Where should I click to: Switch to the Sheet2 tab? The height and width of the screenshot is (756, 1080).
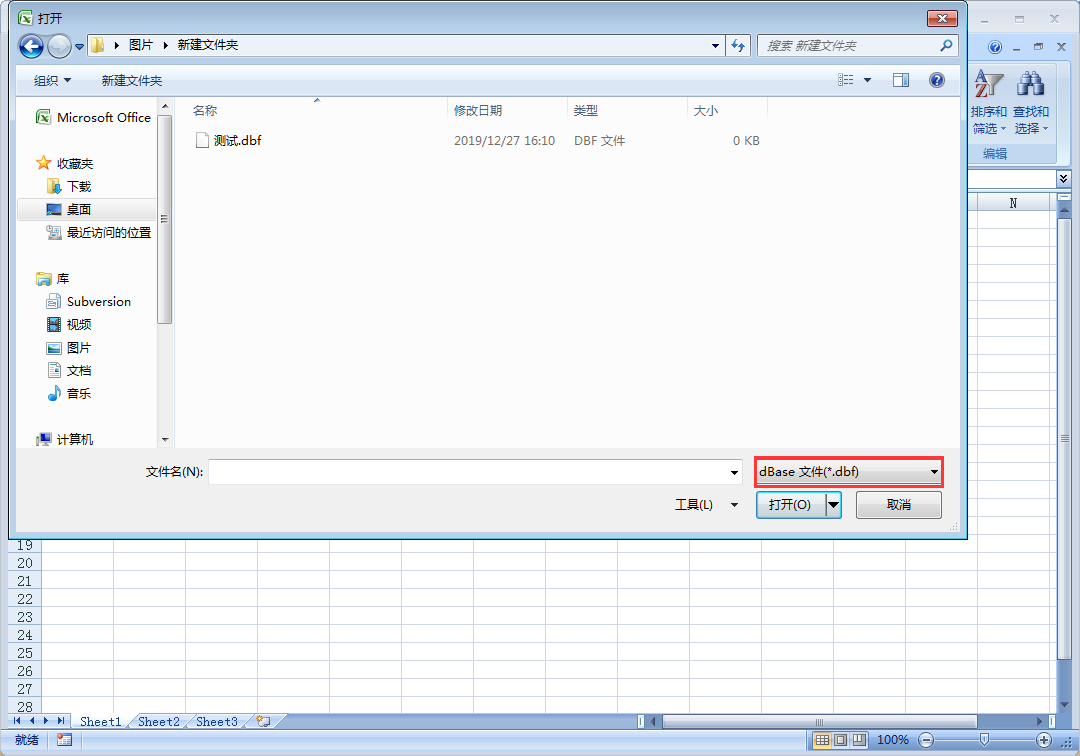click(157, 720)
